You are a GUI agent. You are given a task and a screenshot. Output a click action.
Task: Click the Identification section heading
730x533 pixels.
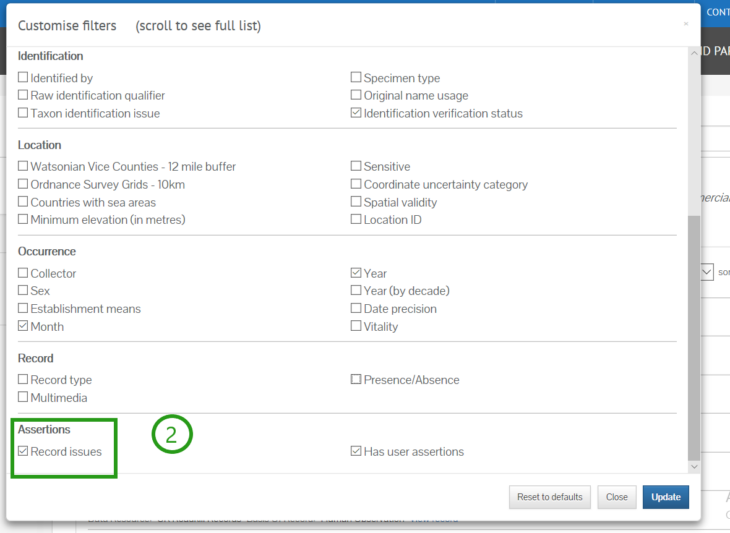[50, 56]
